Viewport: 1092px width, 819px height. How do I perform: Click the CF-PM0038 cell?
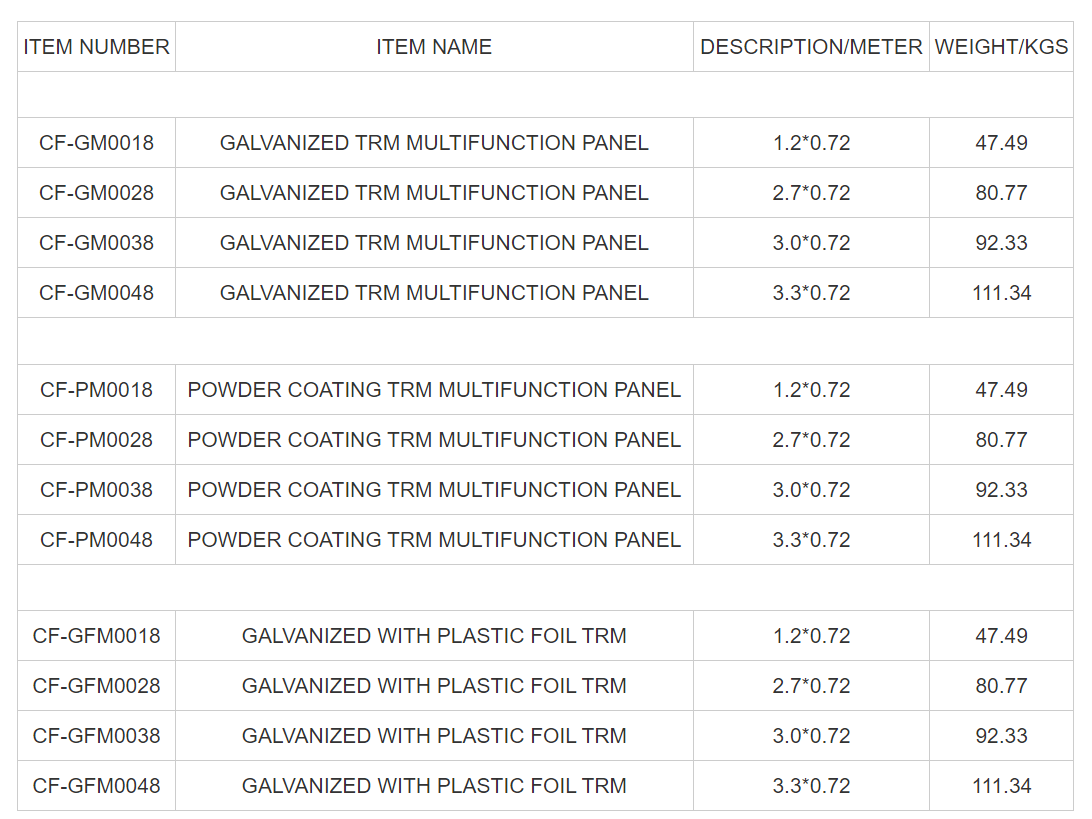[97, 490]
